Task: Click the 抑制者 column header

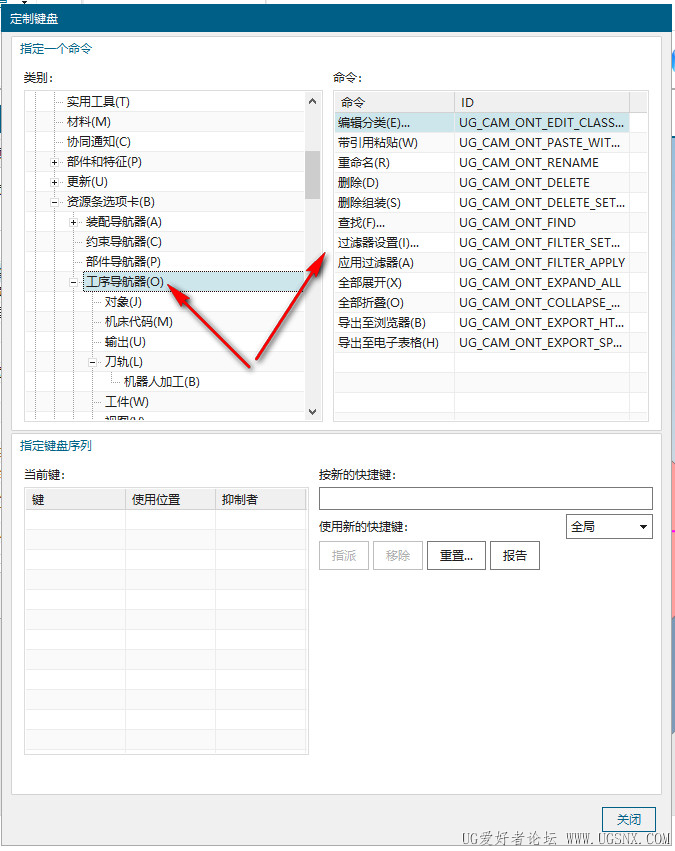Action: 261,499
